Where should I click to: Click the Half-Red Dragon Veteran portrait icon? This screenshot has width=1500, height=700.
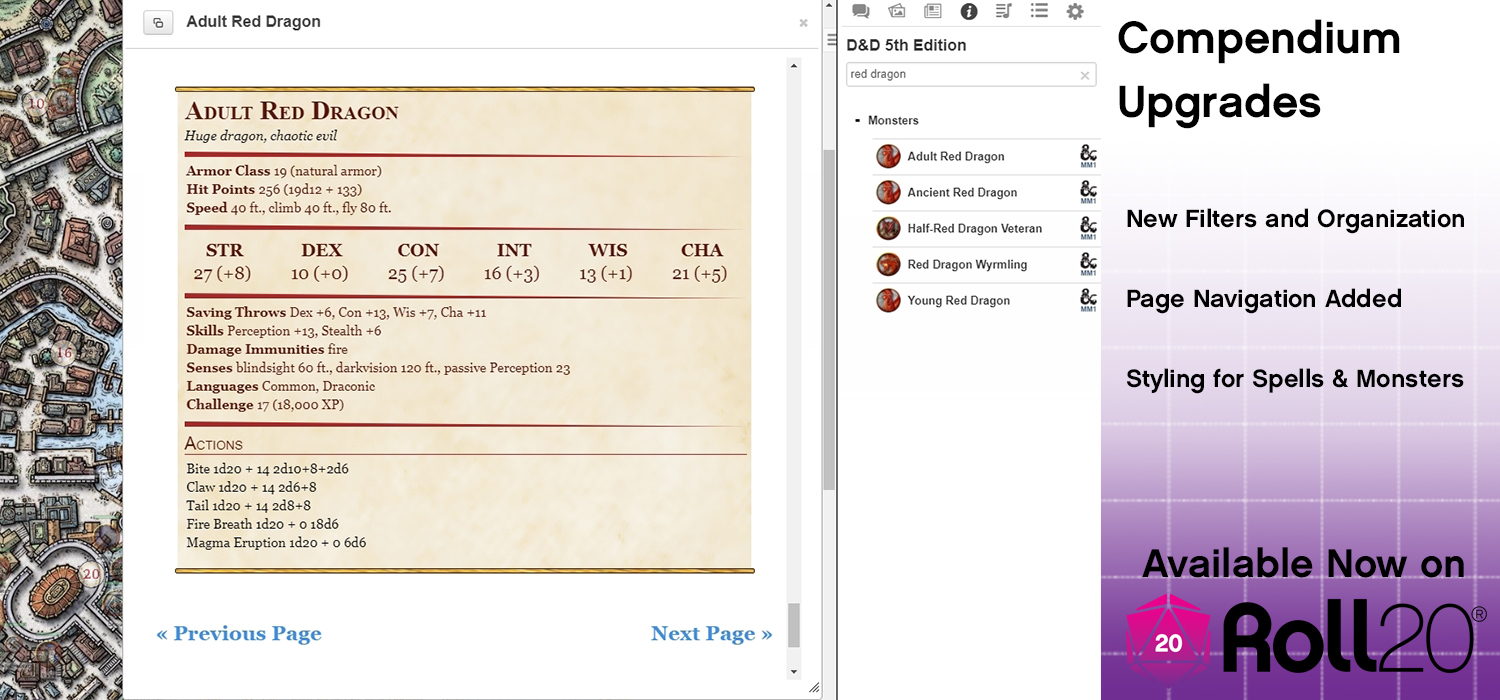click(888, 228)
